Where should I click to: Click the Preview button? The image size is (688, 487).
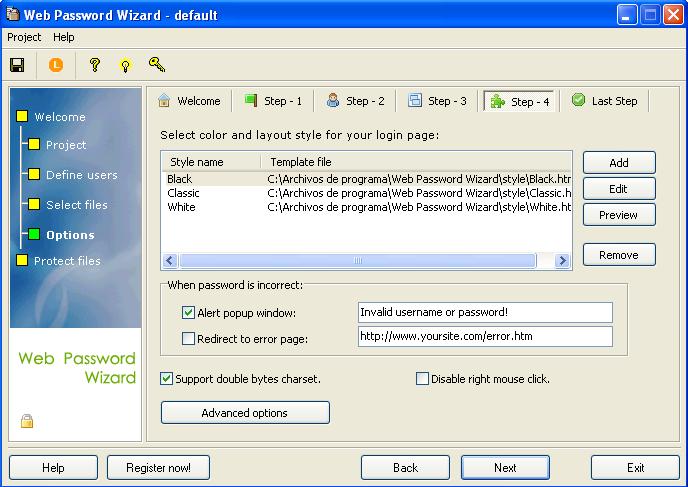(x=619, y=215)
